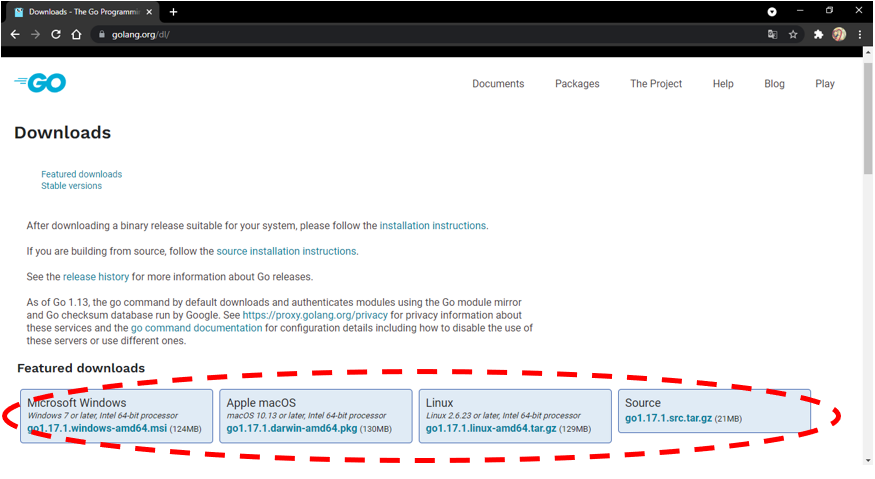Open browser home page icon
Image resolution: width=875 pixels, height=479 pixels.
76,34
